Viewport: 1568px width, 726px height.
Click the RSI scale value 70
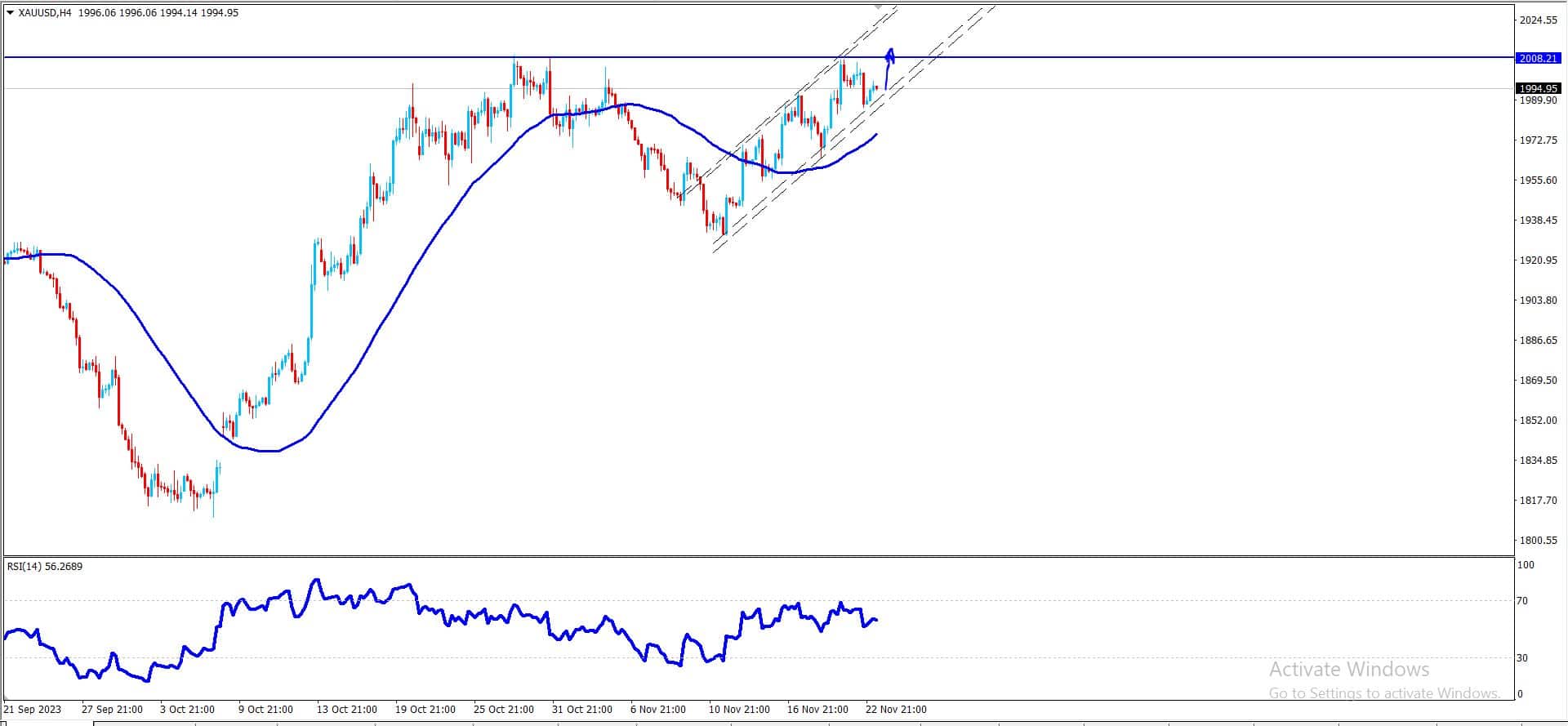pyautogui.click(x=1522, y=601)
